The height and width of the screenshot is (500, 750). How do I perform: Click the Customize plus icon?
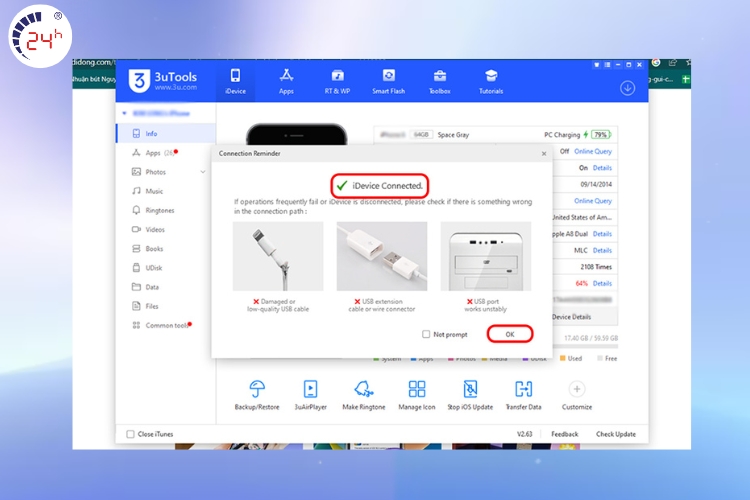576,390
